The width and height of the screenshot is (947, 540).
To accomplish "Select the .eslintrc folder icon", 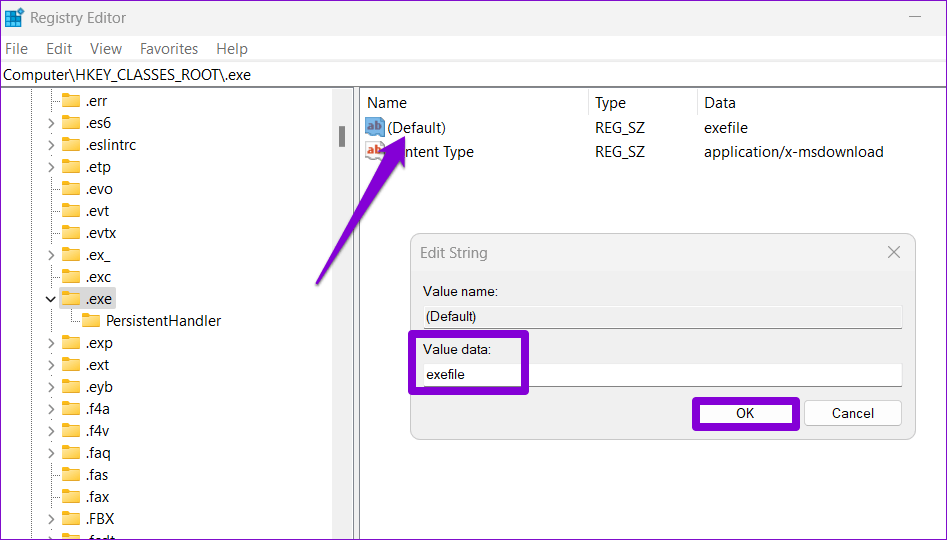I will coord(71,145).
